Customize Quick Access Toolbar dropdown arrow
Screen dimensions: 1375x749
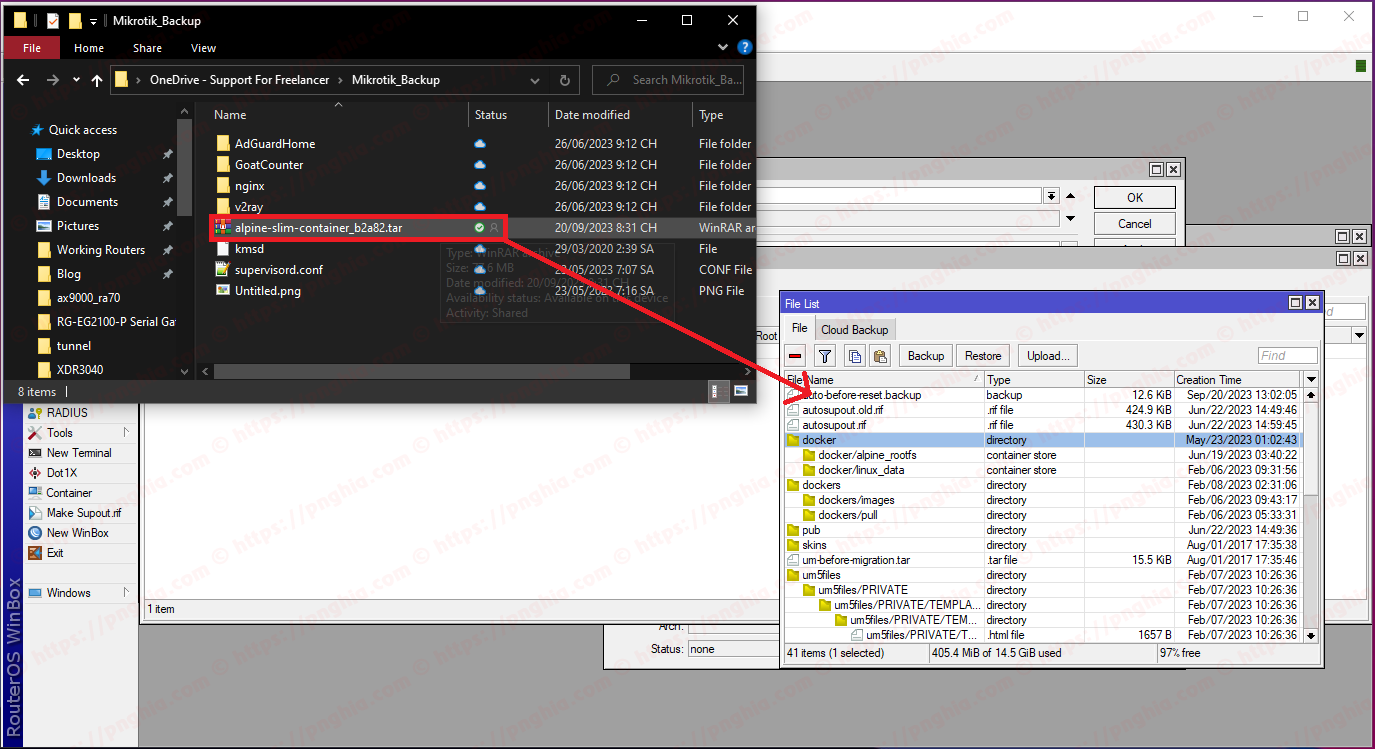(93, 20)
